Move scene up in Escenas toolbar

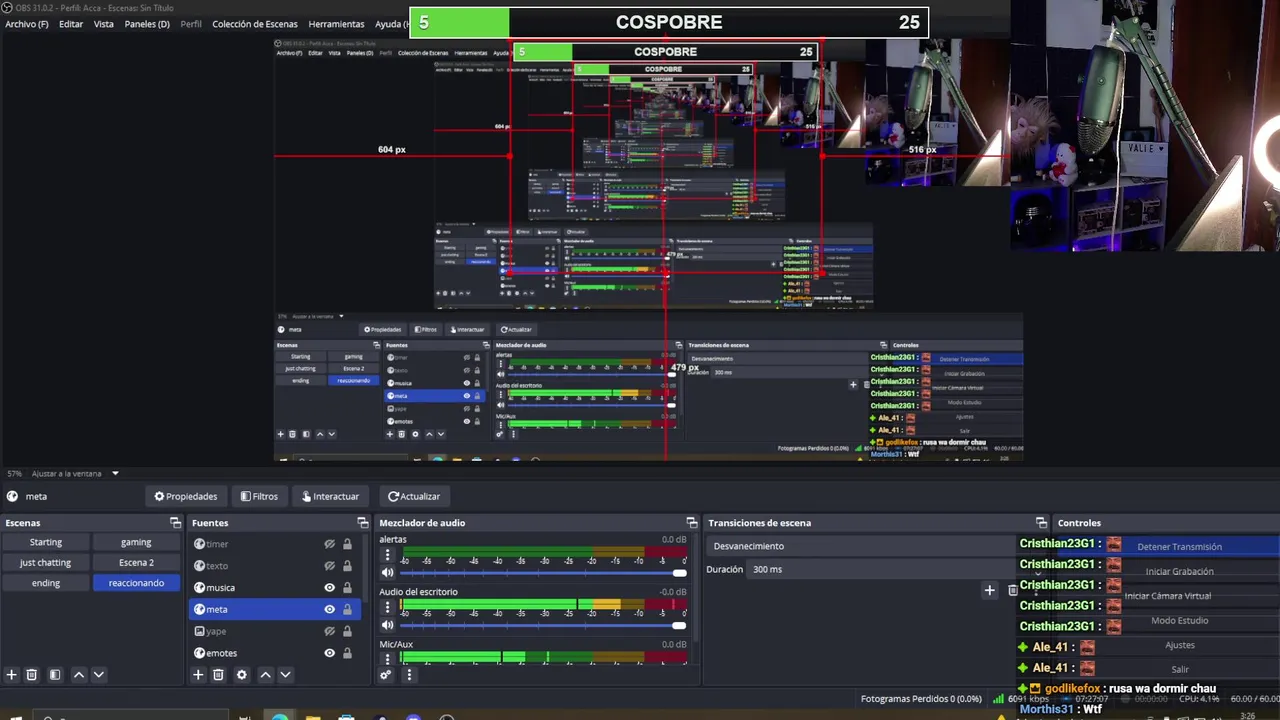tap(79, 675)
